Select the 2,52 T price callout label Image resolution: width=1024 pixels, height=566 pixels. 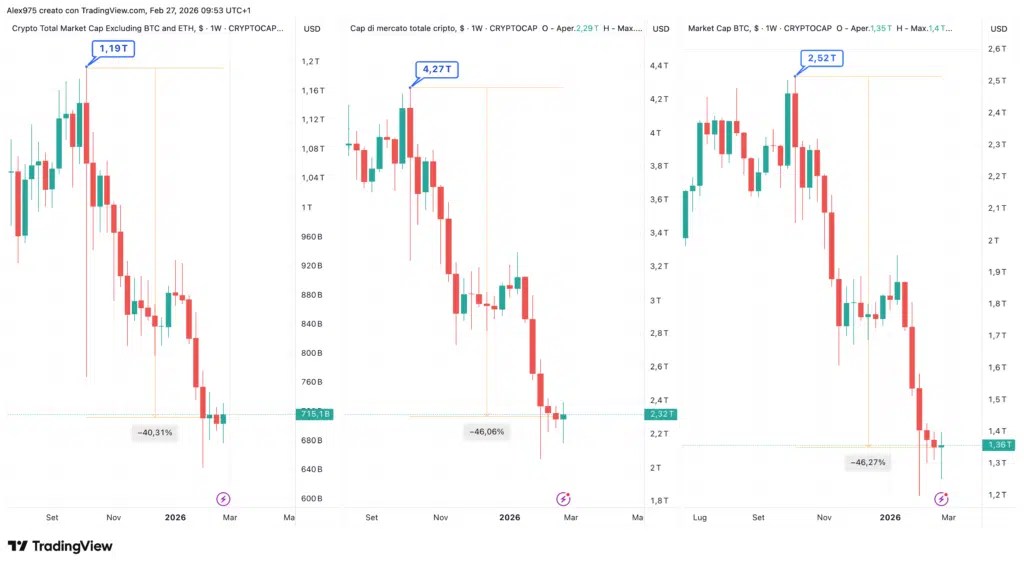tap(822, 58)
